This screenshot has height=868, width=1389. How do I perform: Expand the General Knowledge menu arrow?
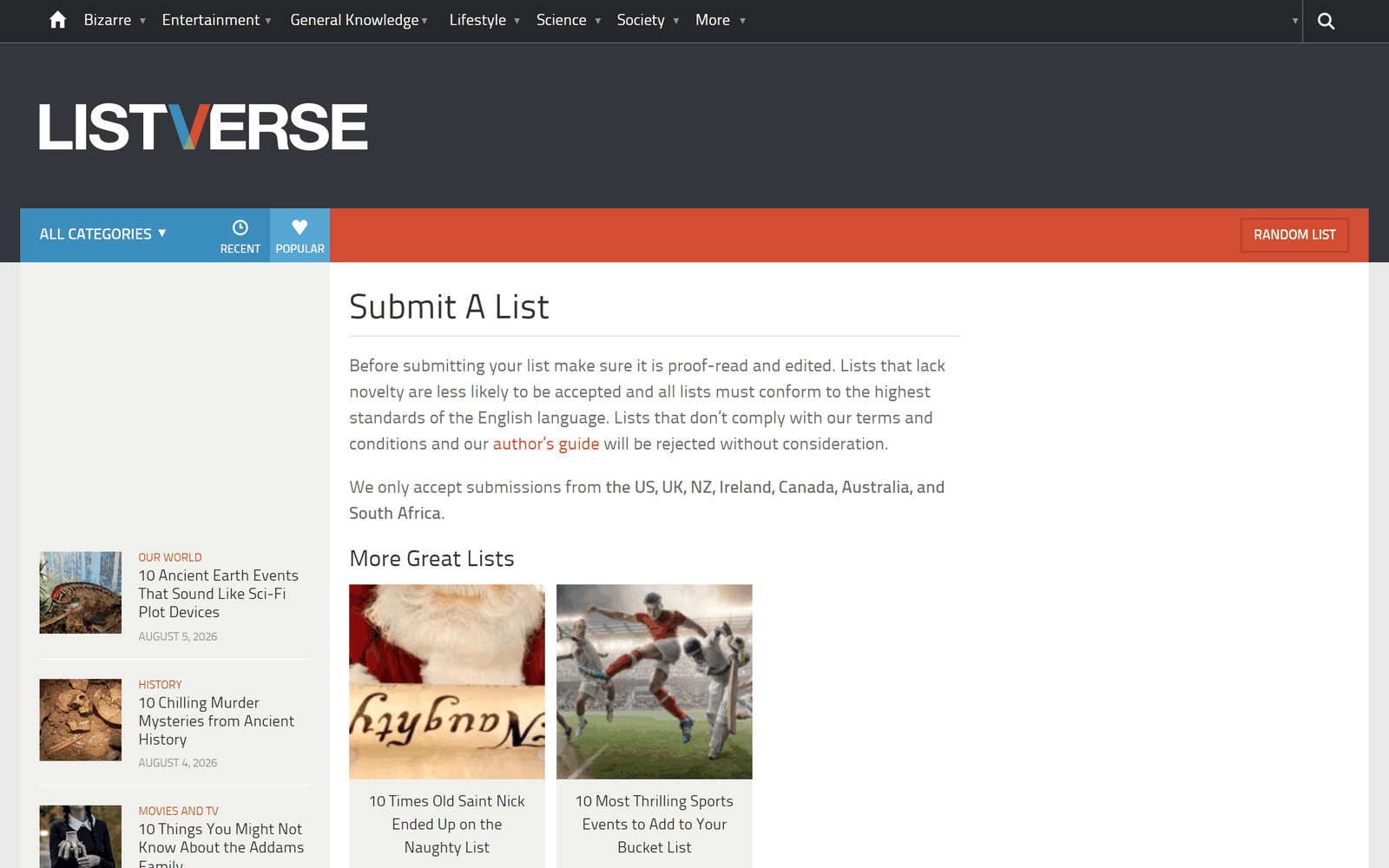pyautogui.click(x=425, y=21)
